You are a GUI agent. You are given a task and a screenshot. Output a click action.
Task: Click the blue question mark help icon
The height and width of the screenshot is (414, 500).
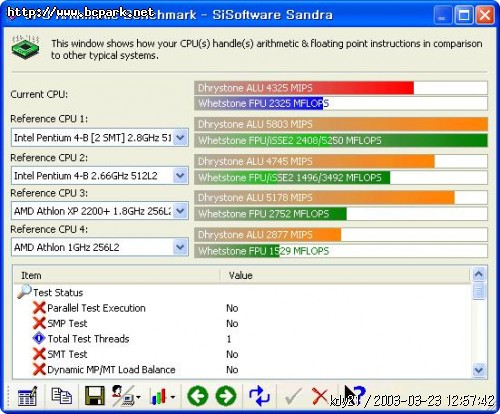click(359, 393)
